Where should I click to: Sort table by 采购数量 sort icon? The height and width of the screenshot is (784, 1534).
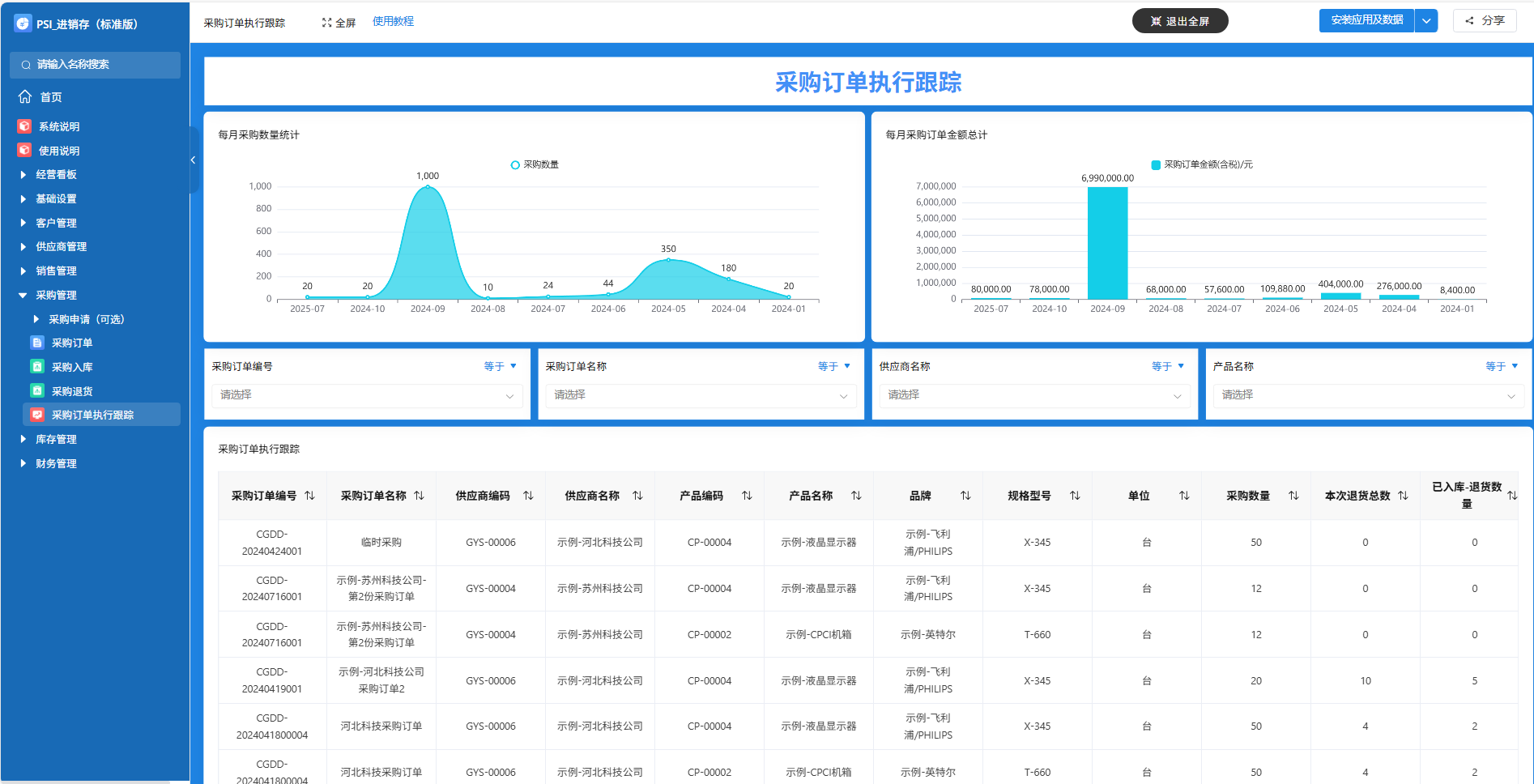(x=1293, y=496)
